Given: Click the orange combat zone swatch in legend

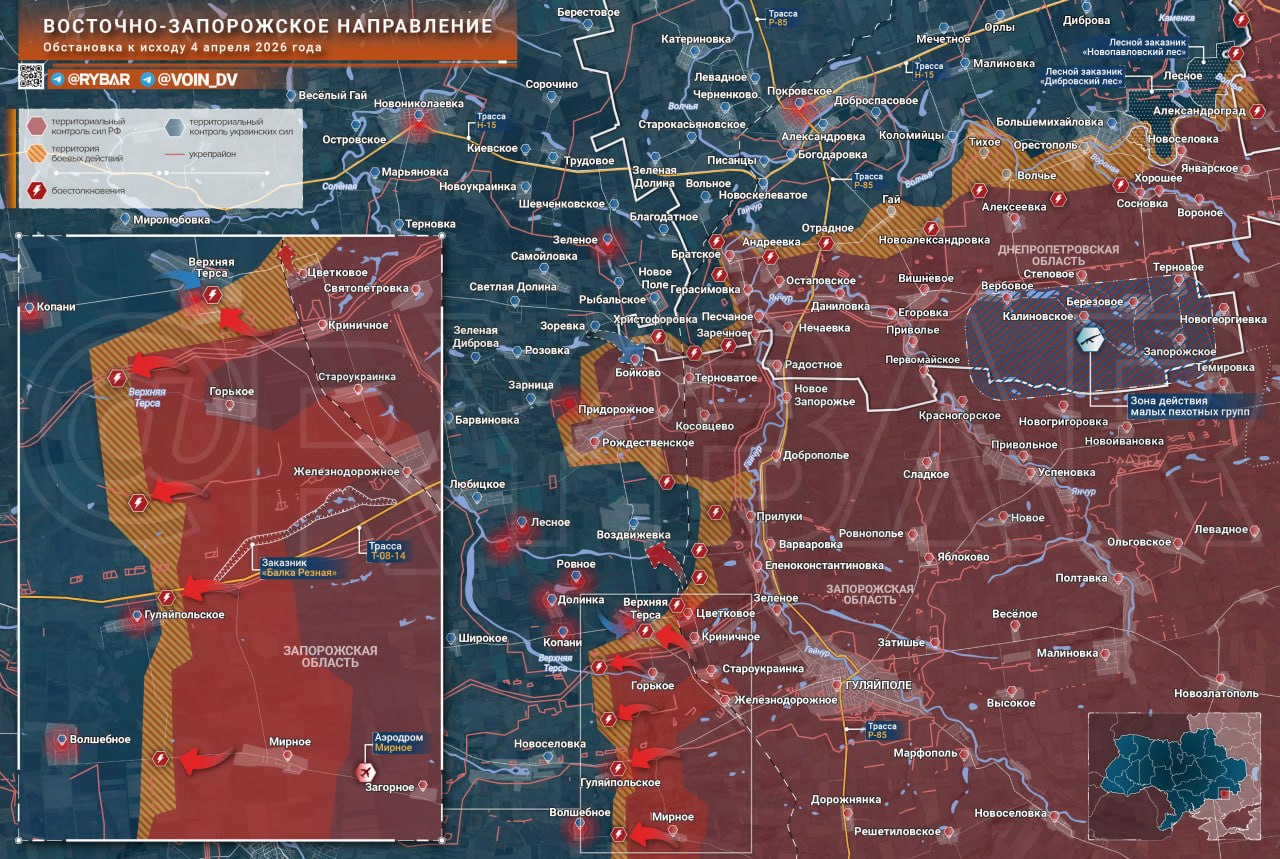Looking at the screenshot, I should coord(37,153).
